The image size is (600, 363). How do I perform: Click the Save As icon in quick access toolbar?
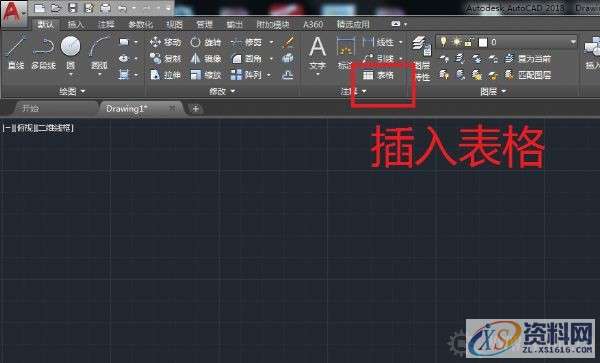[x=89, y=8]
